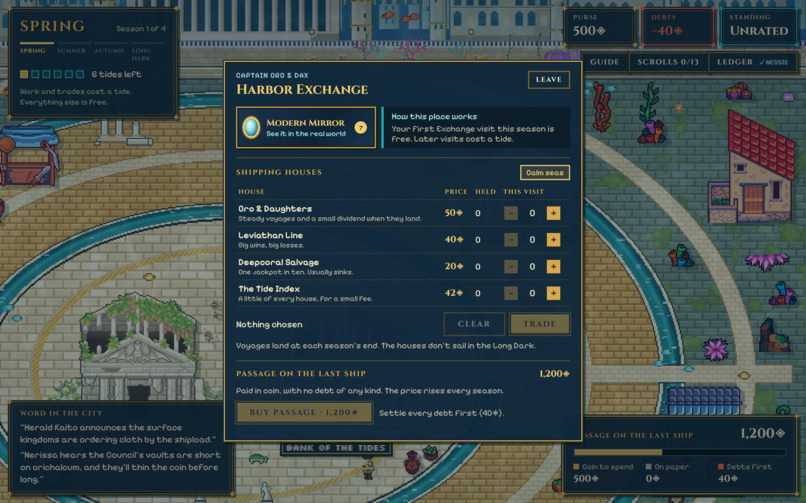Image resolution: width=806 pixels, height=503 pixels.
Task: Select the Autumn season tab
Action: pyautogui.click(x=109, y=51)
